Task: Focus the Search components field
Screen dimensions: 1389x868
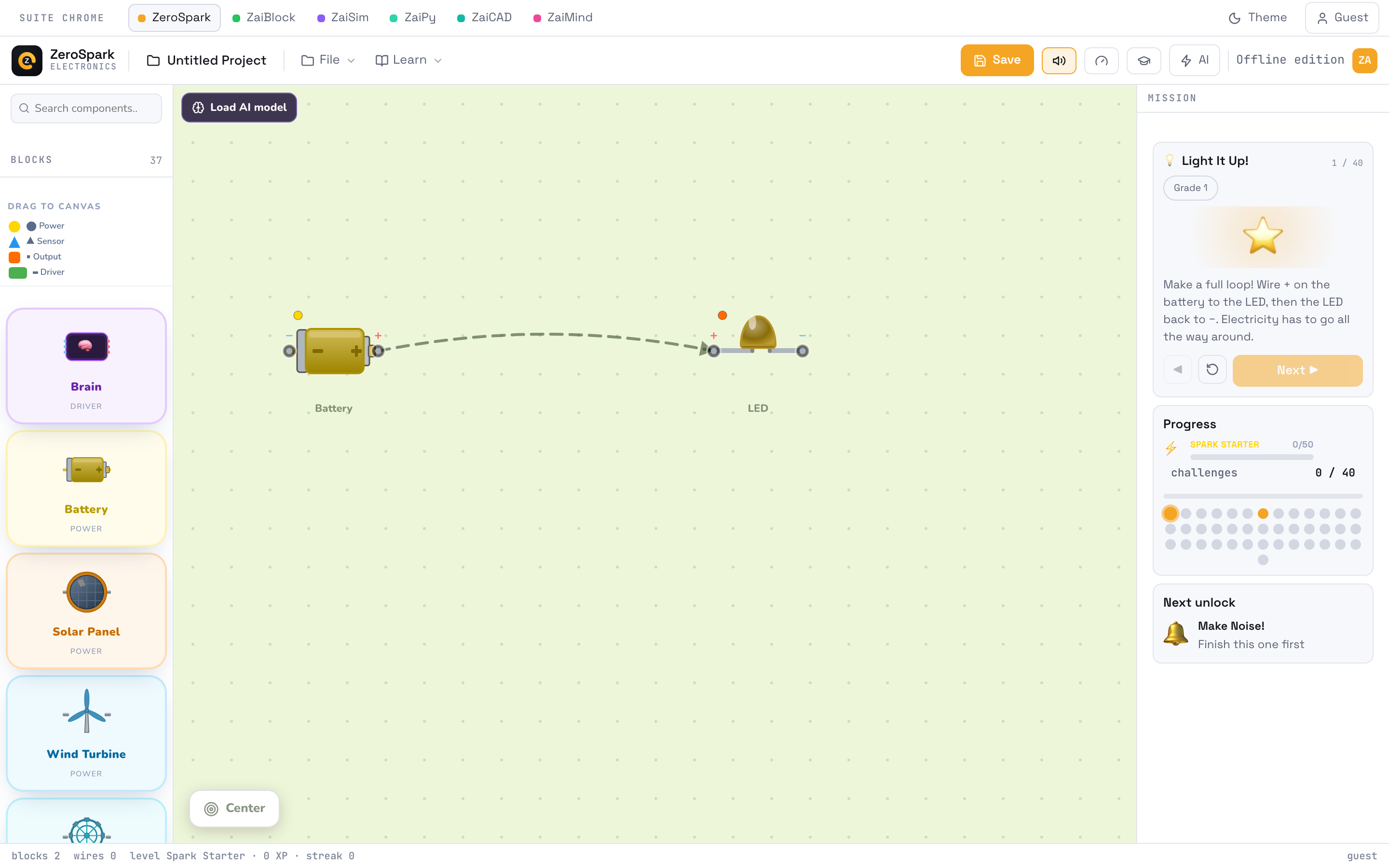Action: point(86,108)
